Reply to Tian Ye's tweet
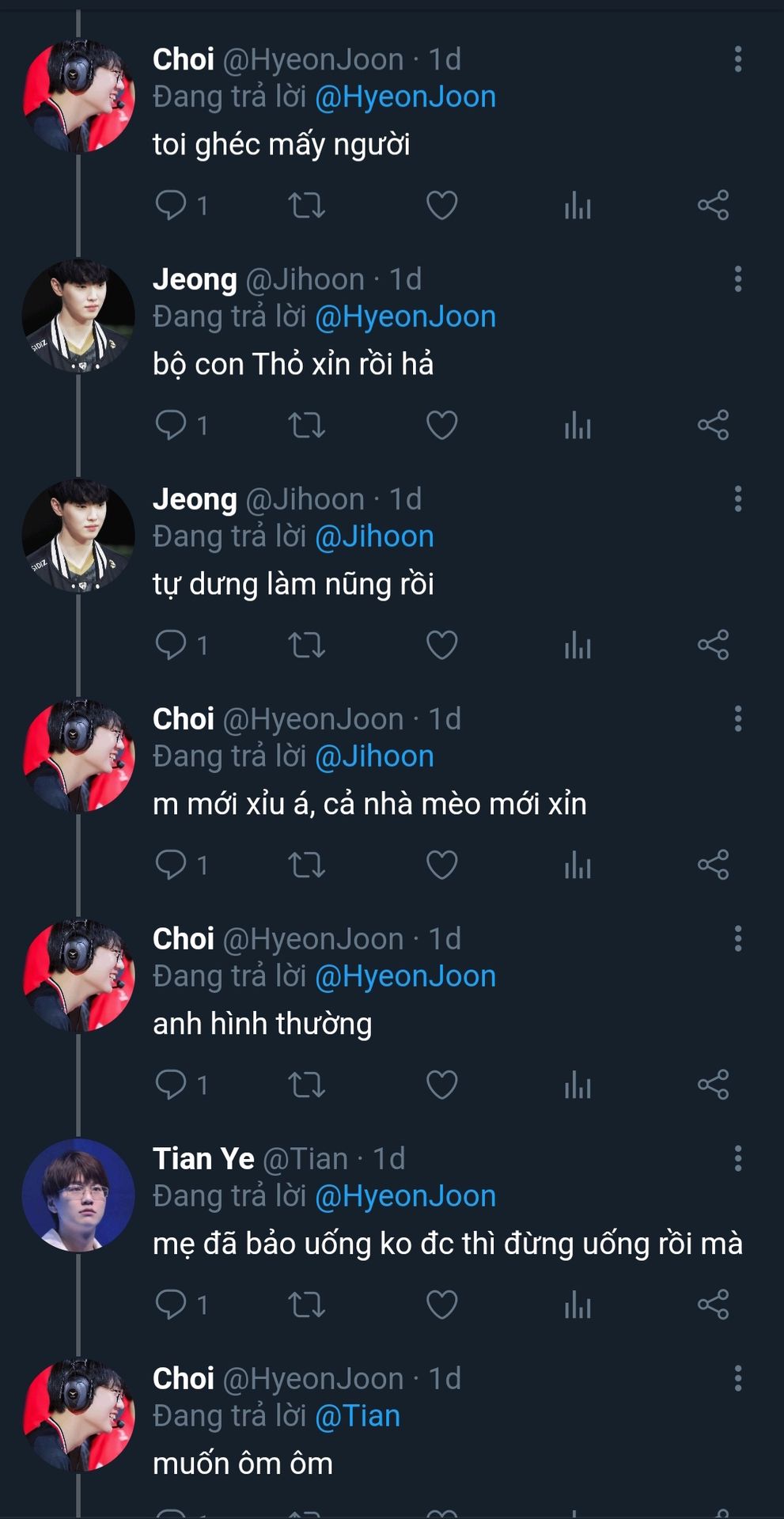Viewport: 784px width, 1519px height. [x=171, y=1305]
